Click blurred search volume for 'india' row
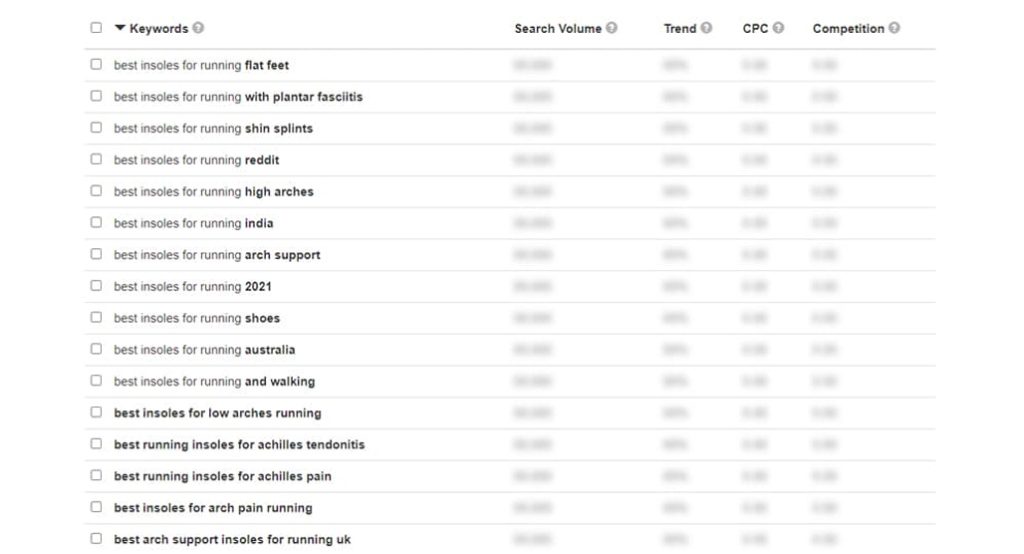Image resolution: width=1024 pixels, height=554 pixels. pos(533,223)
